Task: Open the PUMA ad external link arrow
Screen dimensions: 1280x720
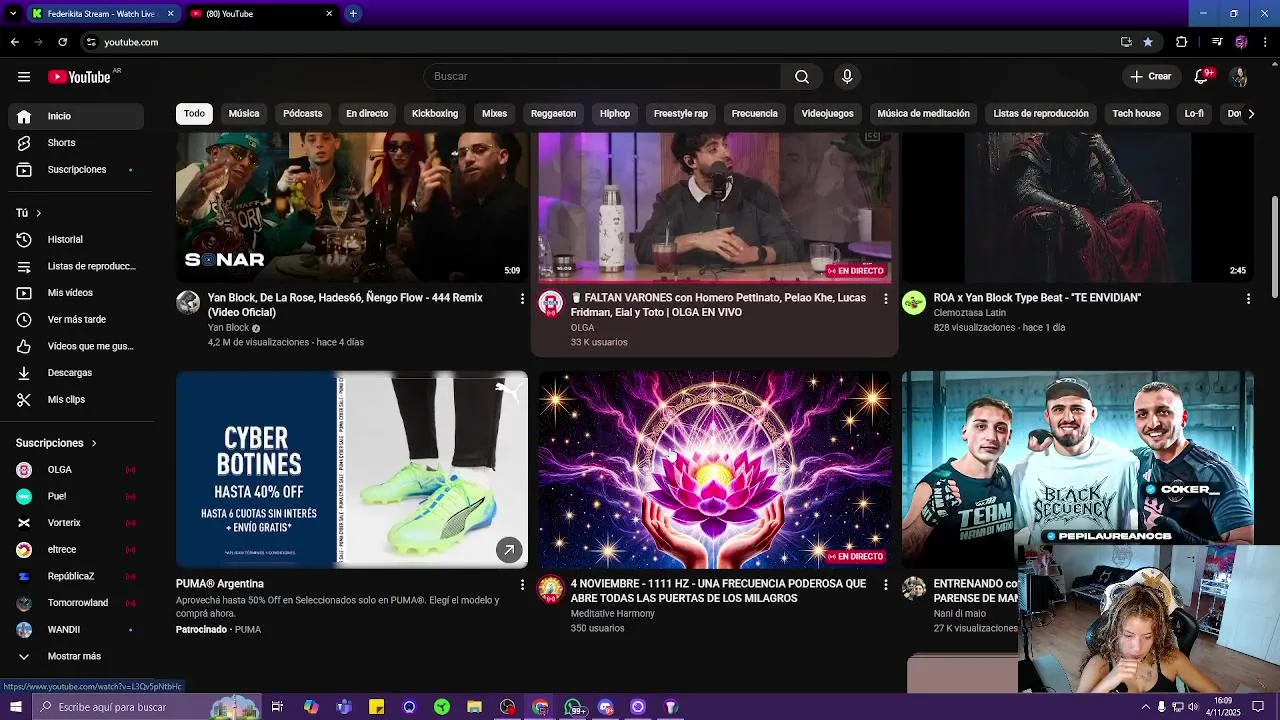Action: pyautogui.click(x=509, y=550)
